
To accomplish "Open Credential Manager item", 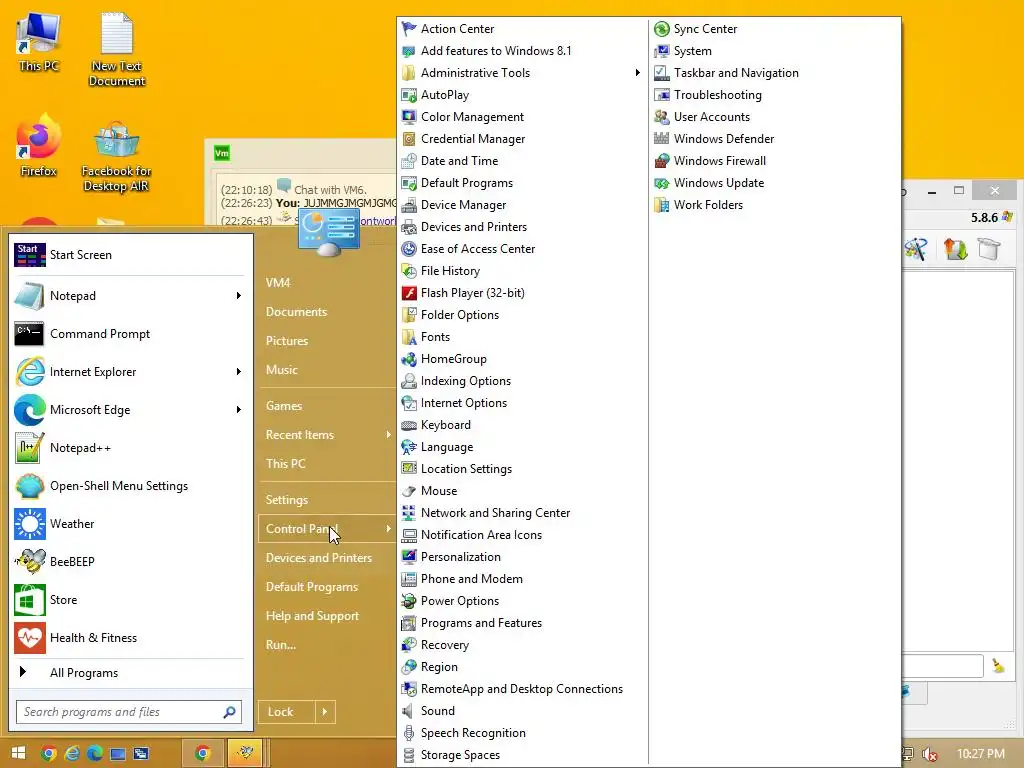I will pyautogui.click(x=473, y=138).
